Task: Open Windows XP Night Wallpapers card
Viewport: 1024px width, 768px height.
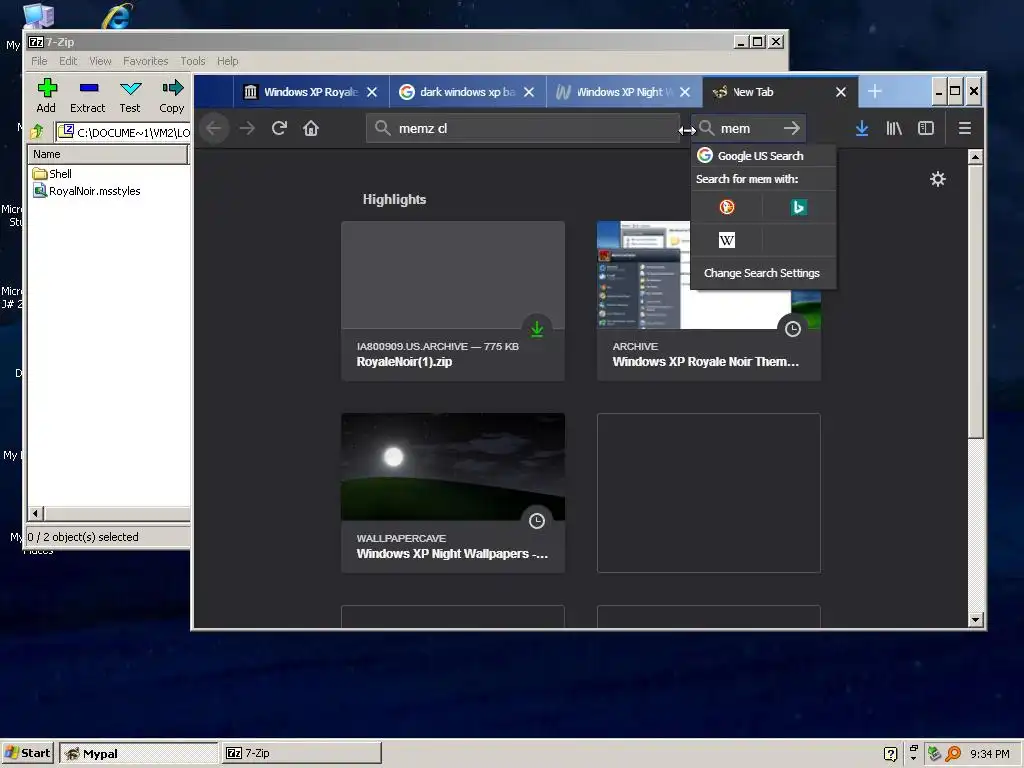Action: pos(453,493)
